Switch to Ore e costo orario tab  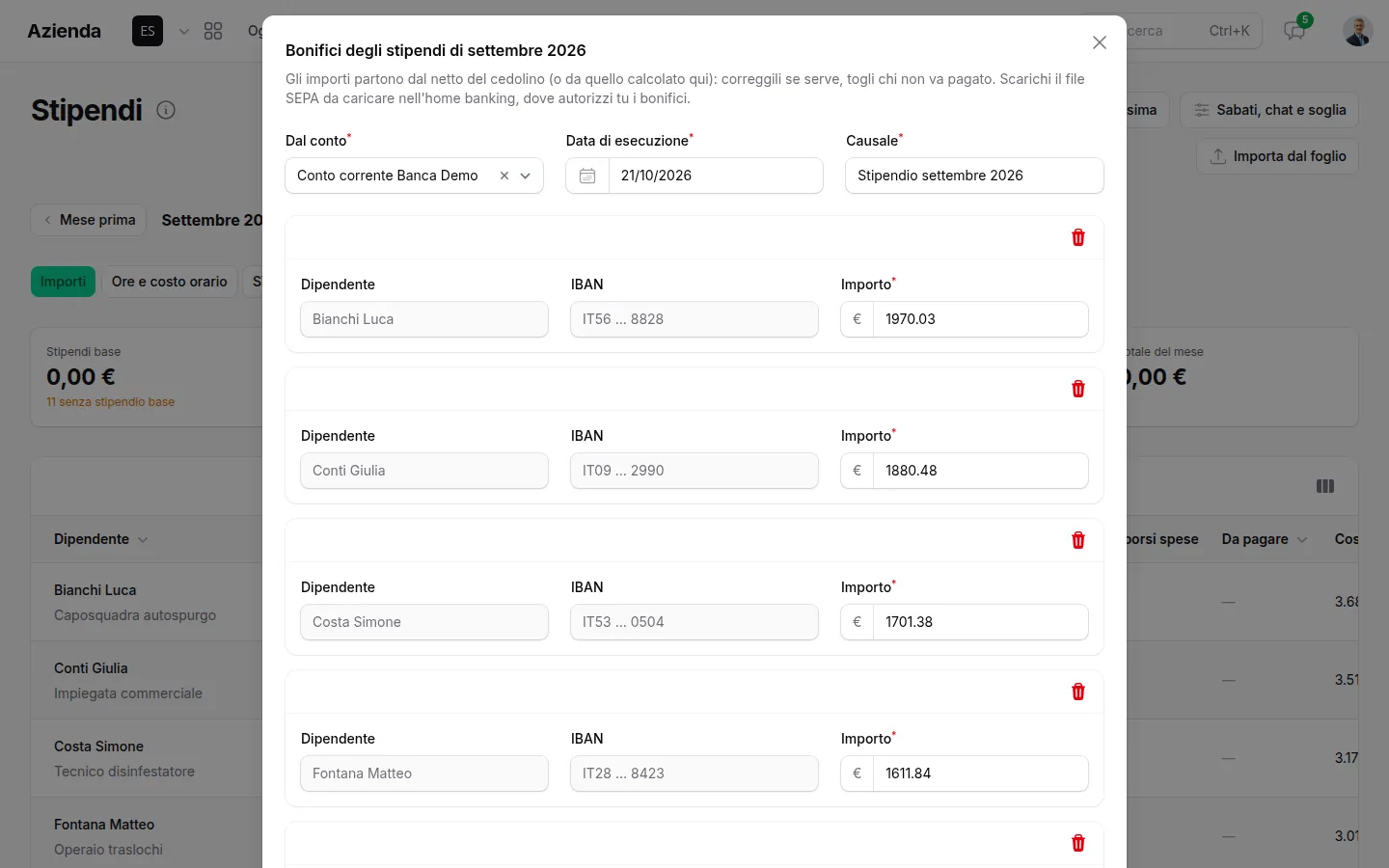[170, 282]
